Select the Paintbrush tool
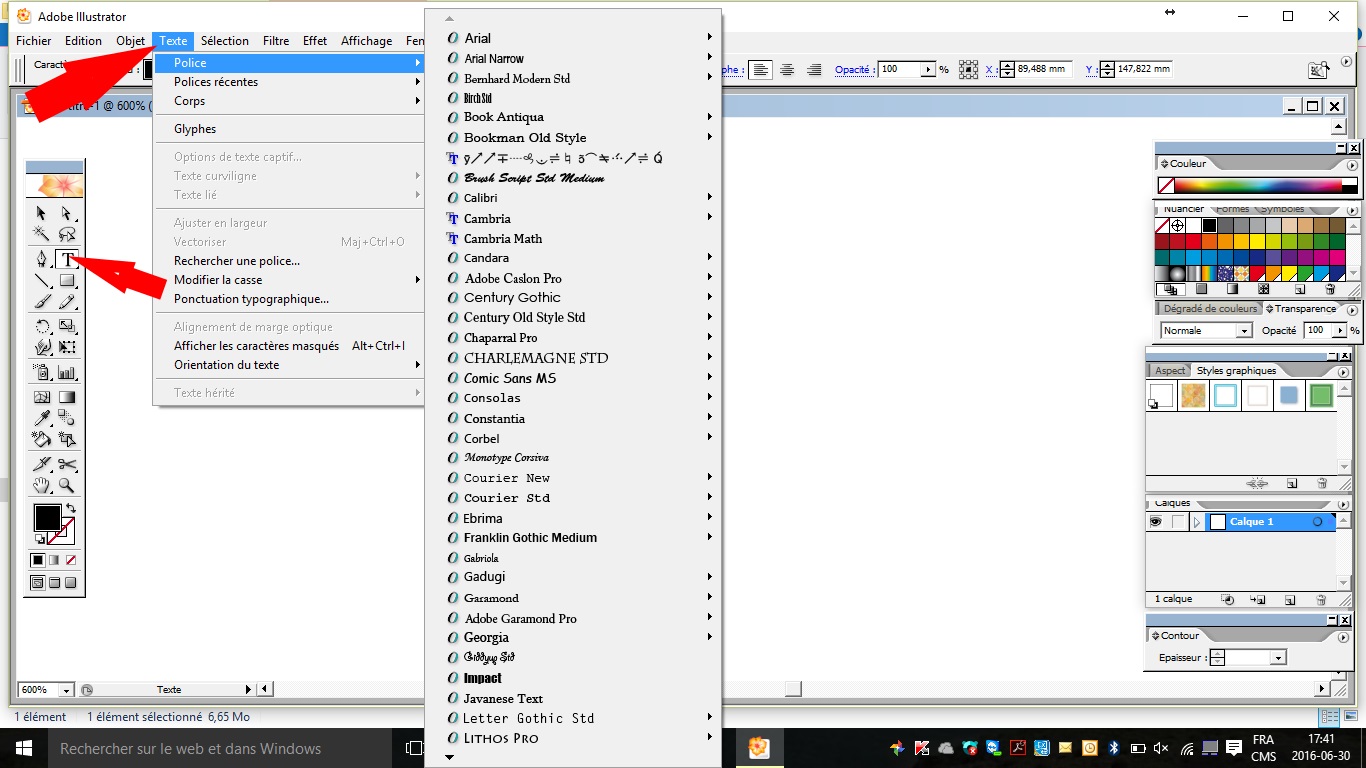 42,301
